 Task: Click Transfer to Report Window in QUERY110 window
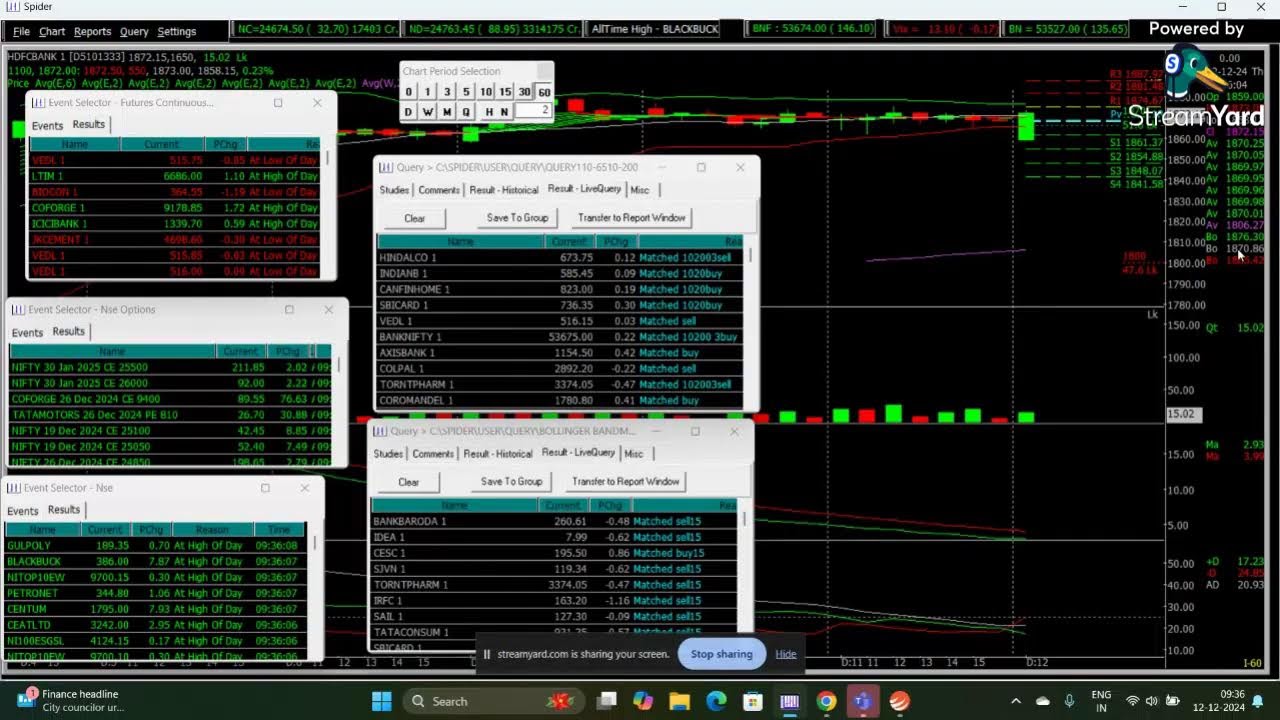632,218
